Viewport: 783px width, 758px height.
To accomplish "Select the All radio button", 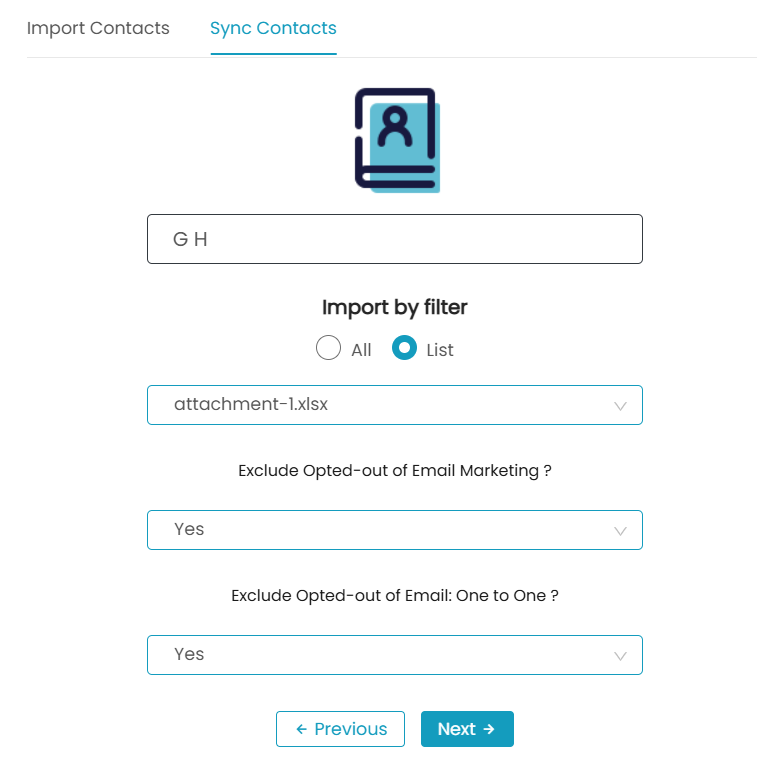I will [329, 348].
